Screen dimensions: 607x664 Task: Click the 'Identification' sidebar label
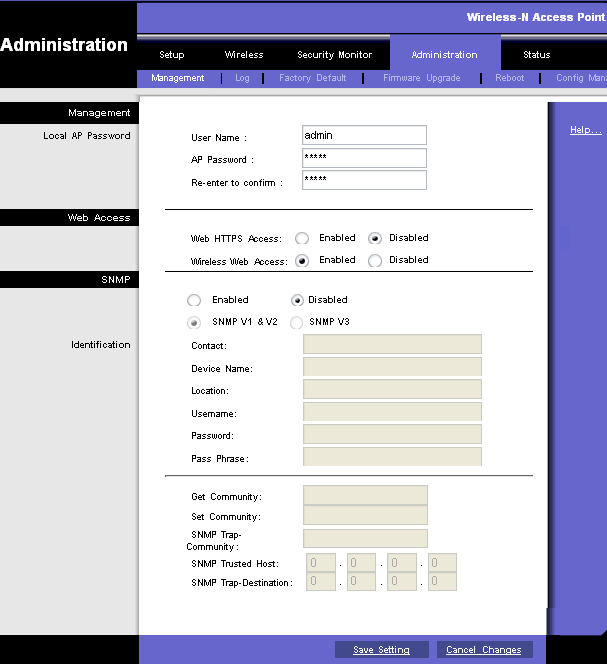(101, 345)
